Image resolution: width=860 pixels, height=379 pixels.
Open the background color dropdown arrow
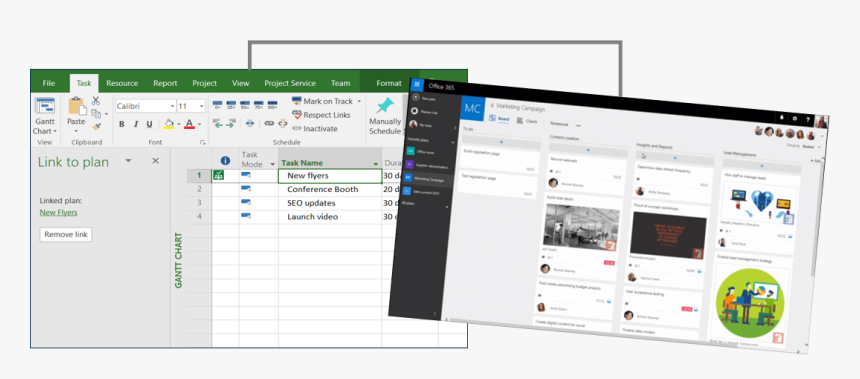(x=179, y=125)
